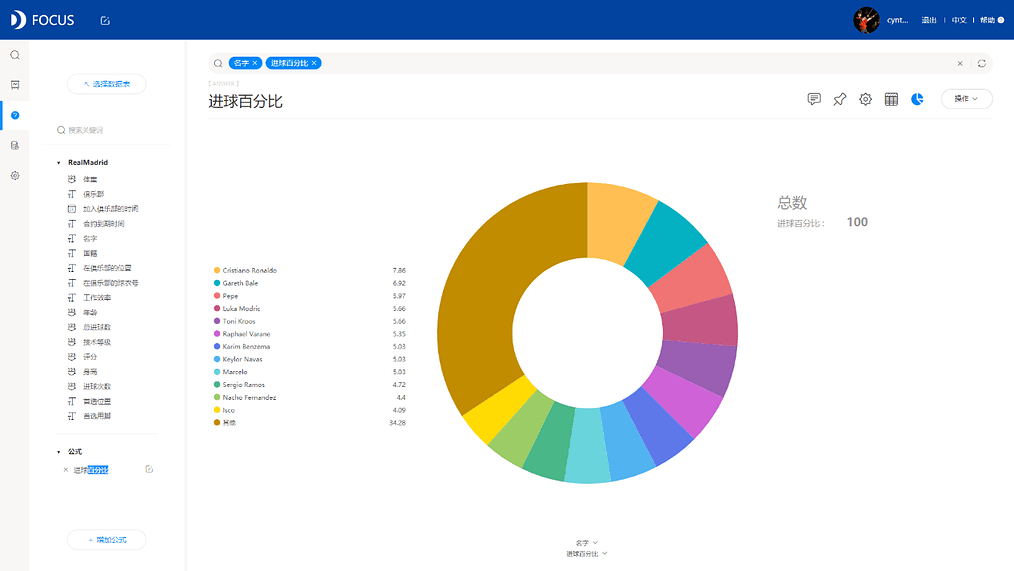Viewport: 1014px width, 571px height.
Task: Click the Pepe legend entry
Action: (230, 296)
